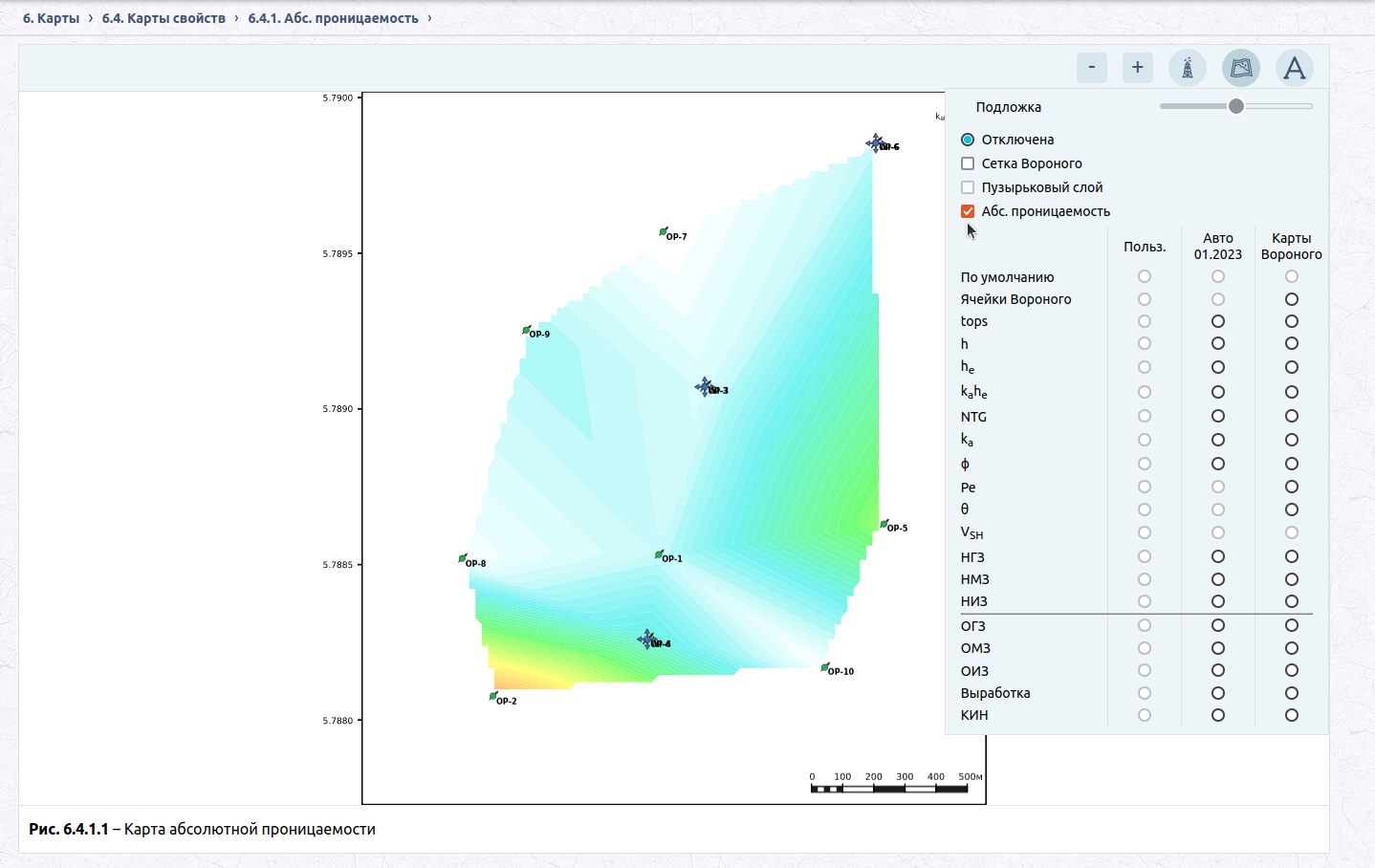Click well OP-9 marker on map
Screen dimensions: 1375x868
526,331
